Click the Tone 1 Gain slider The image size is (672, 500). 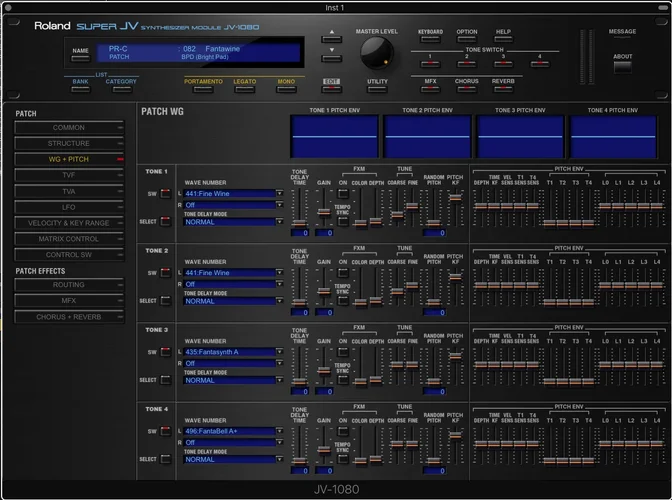tap(324, 211)
